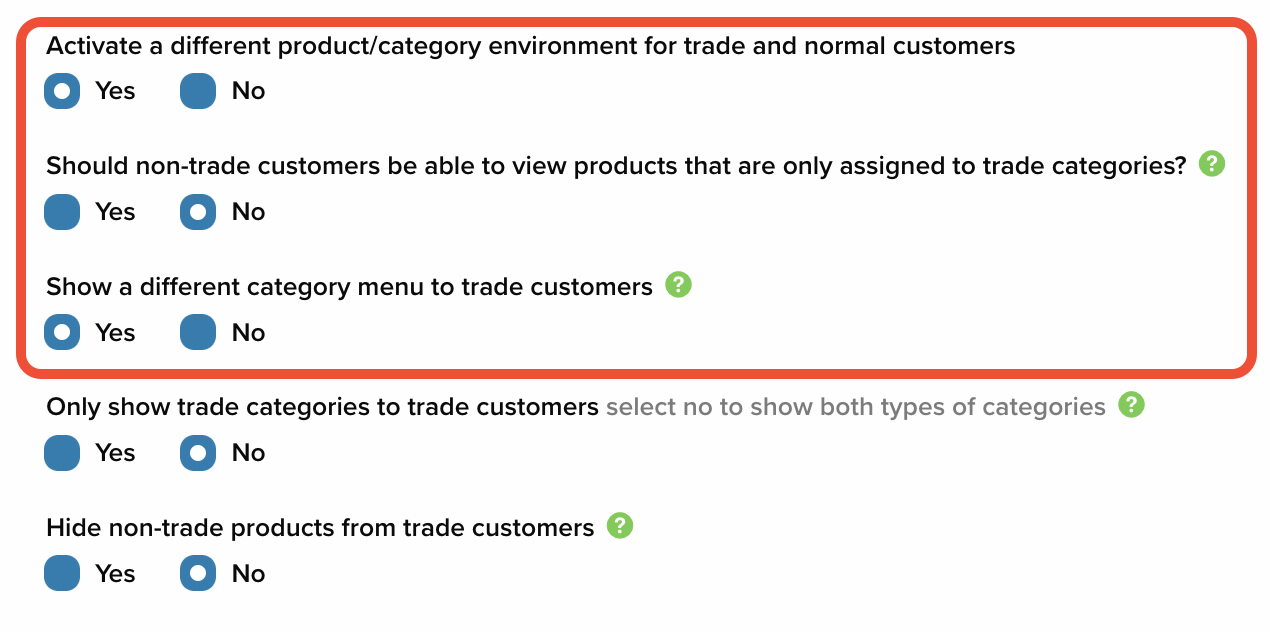
Task: Click help icon next to different category menu
Action: coord(679,285)
